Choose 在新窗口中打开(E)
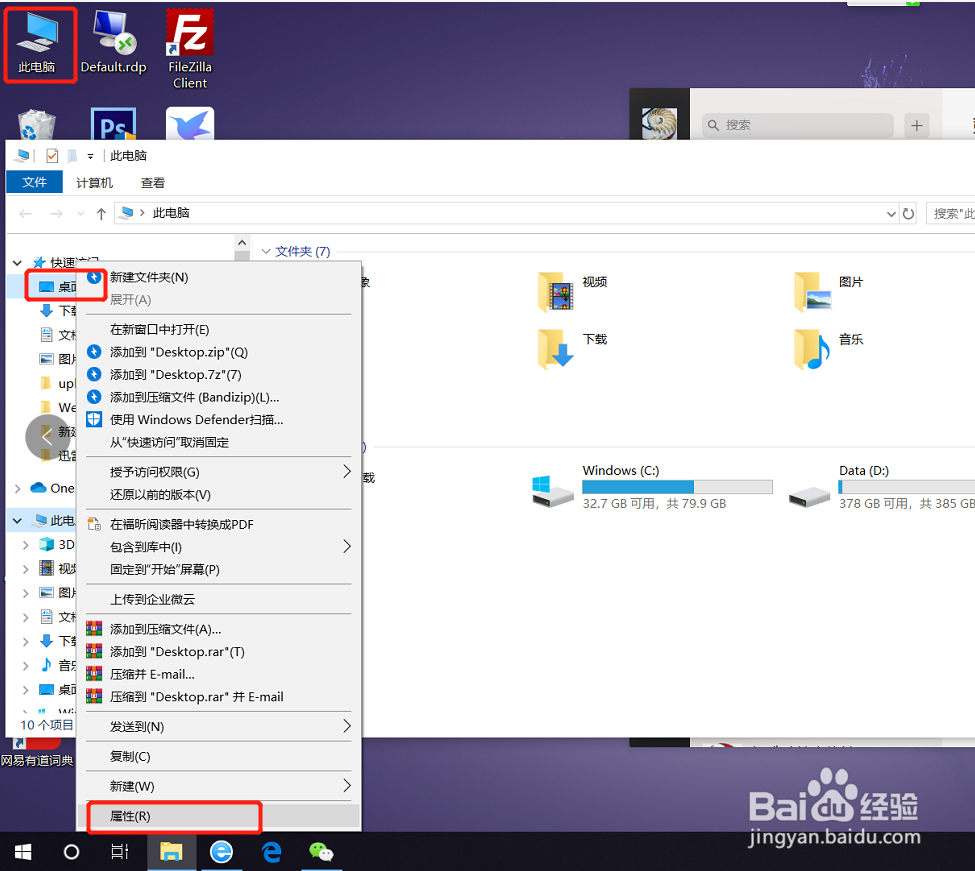Screen dimensions: 975x871 (x=218, y=330)
